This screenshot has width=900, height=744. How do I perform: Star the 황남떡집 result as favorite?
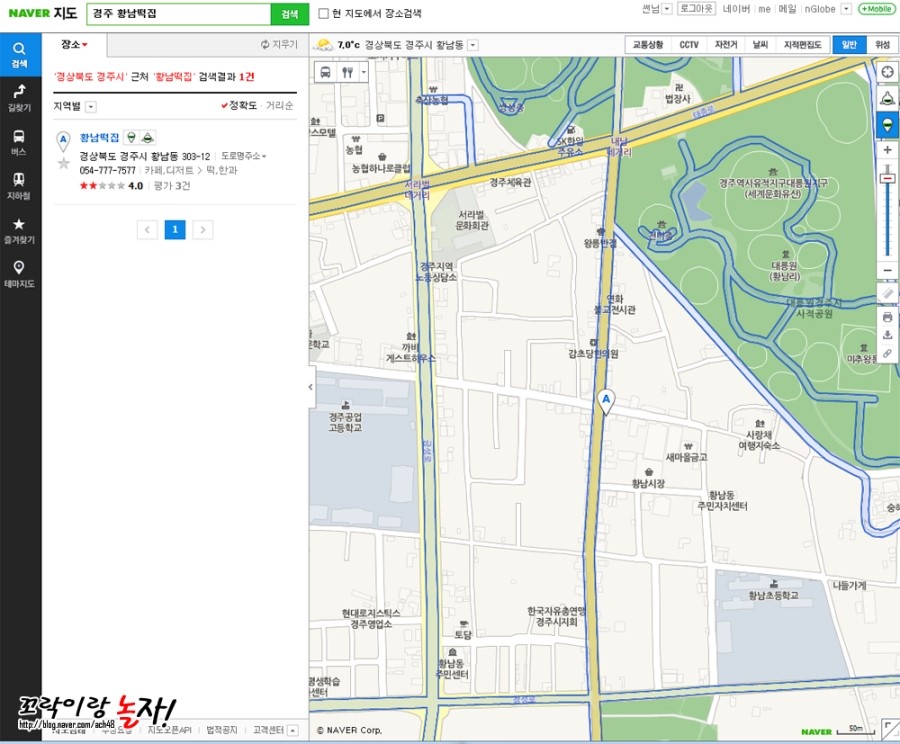(x=64, y=164)
